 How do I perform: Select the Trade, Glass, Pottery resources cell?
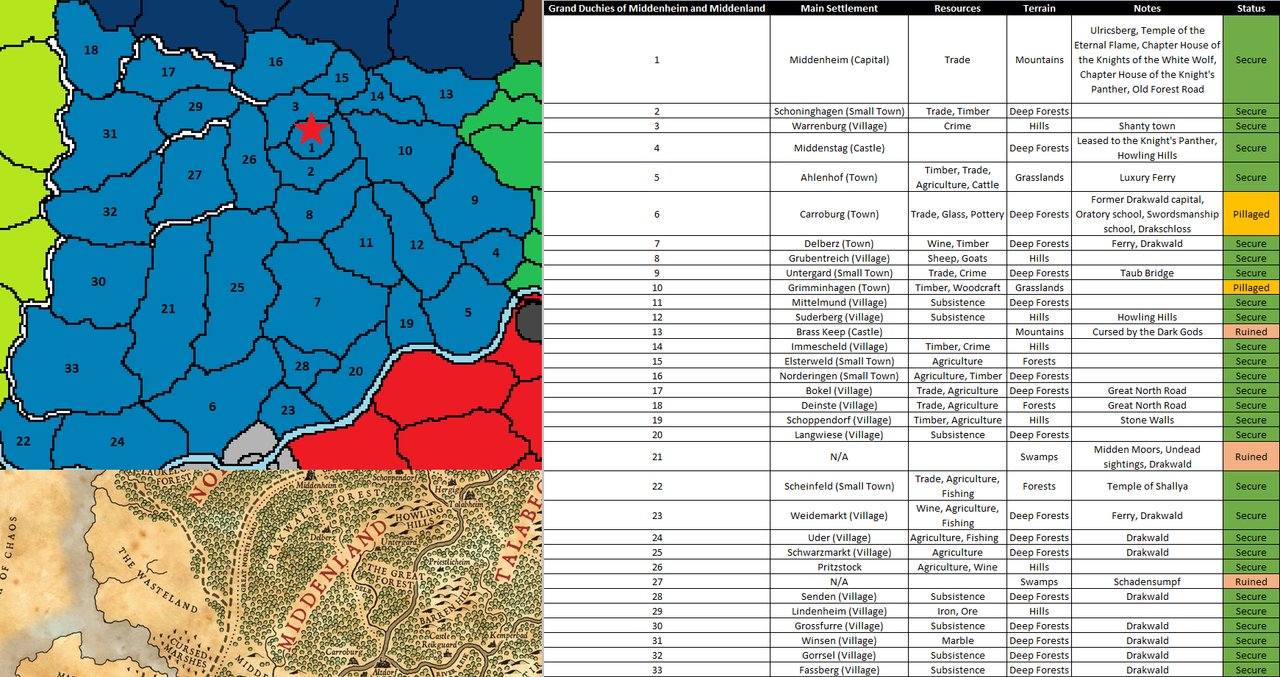click(957, 214)
